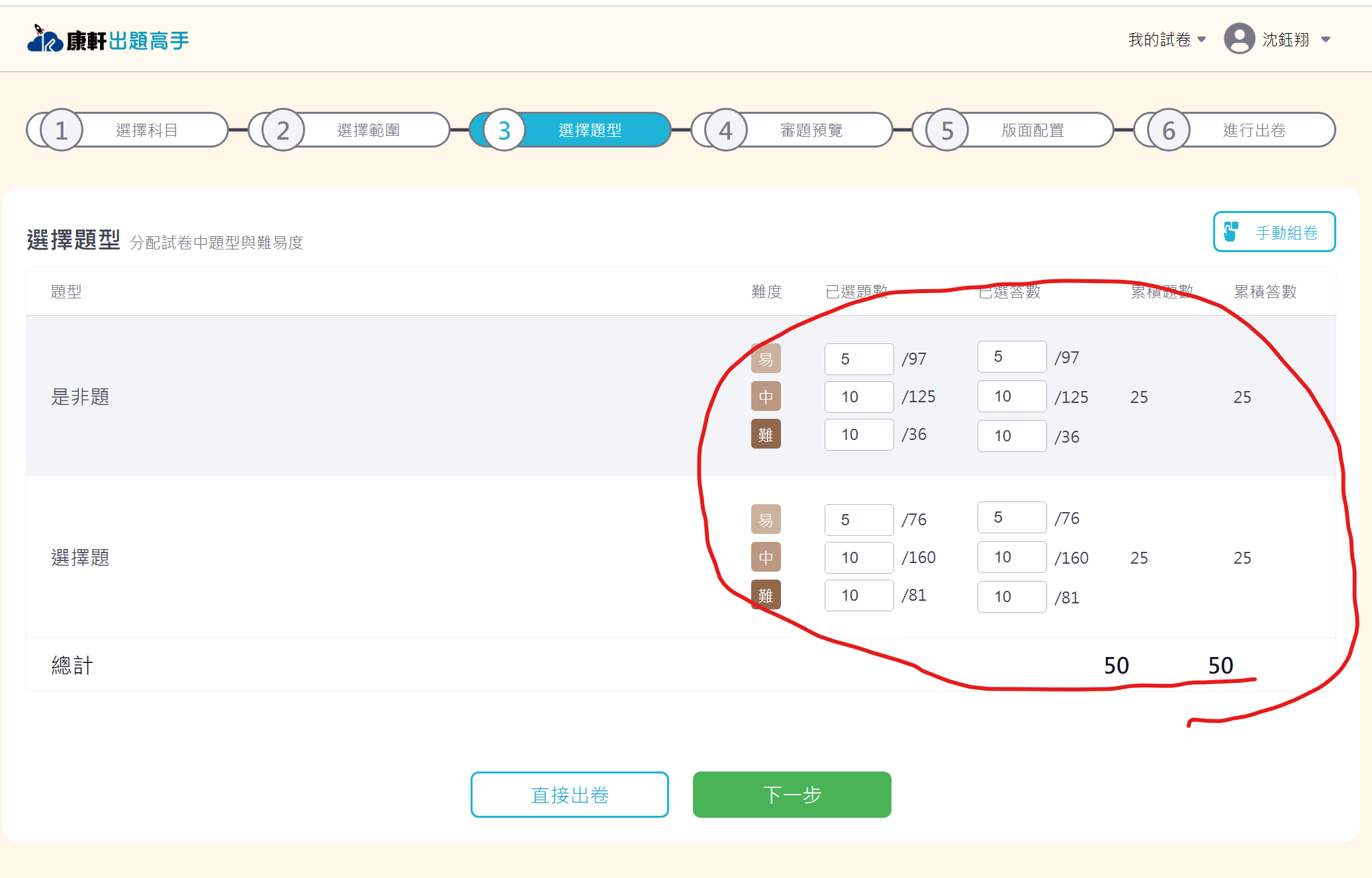Jump to step 5 版面配置
Screen dimensions: 1372x878
pyautogui.click(x=1013, y=130)
